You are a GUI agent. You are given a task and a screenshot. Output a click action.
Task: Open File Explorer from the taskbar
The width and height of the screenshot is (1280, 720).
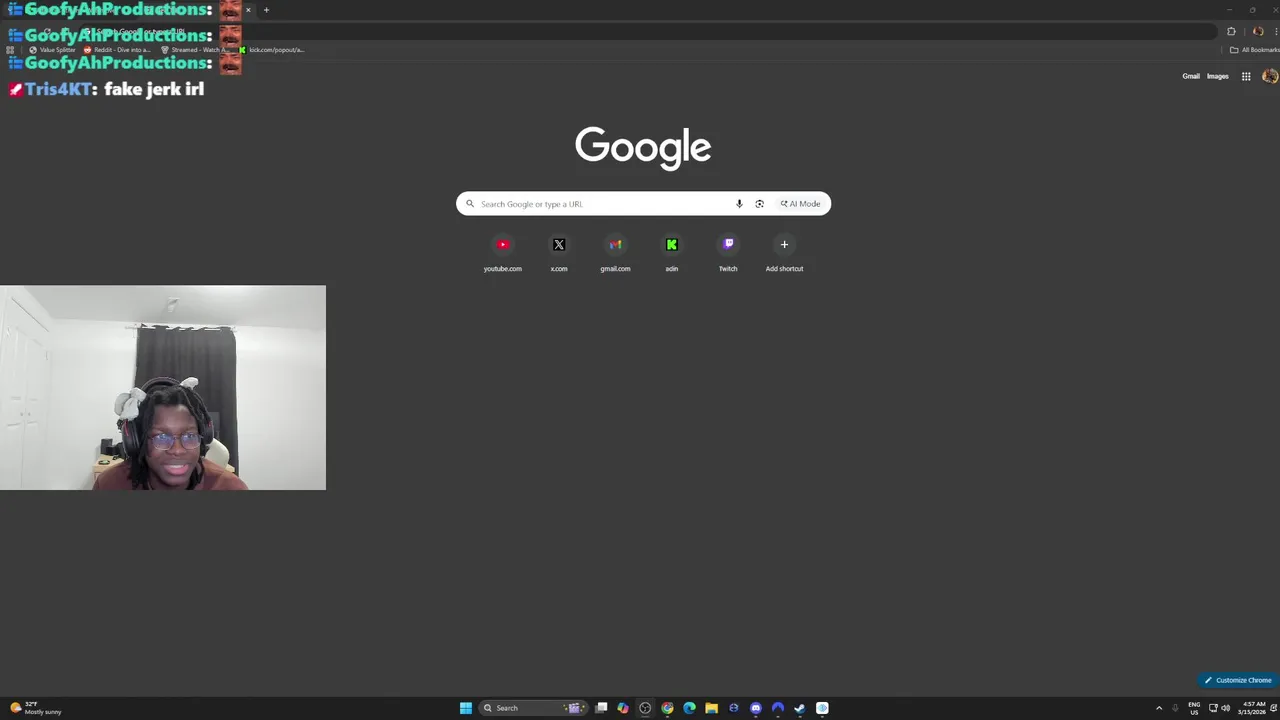pos(711,708)
